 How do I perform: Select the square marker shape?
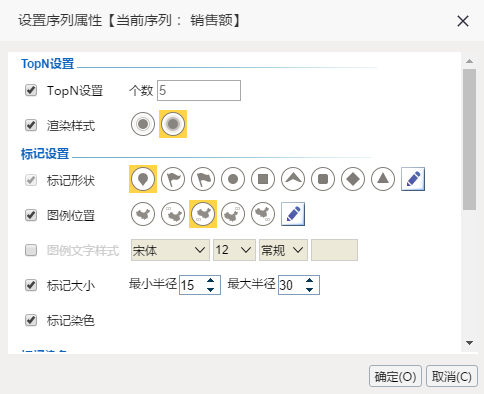pyautogui.click(x=263, y=179)
